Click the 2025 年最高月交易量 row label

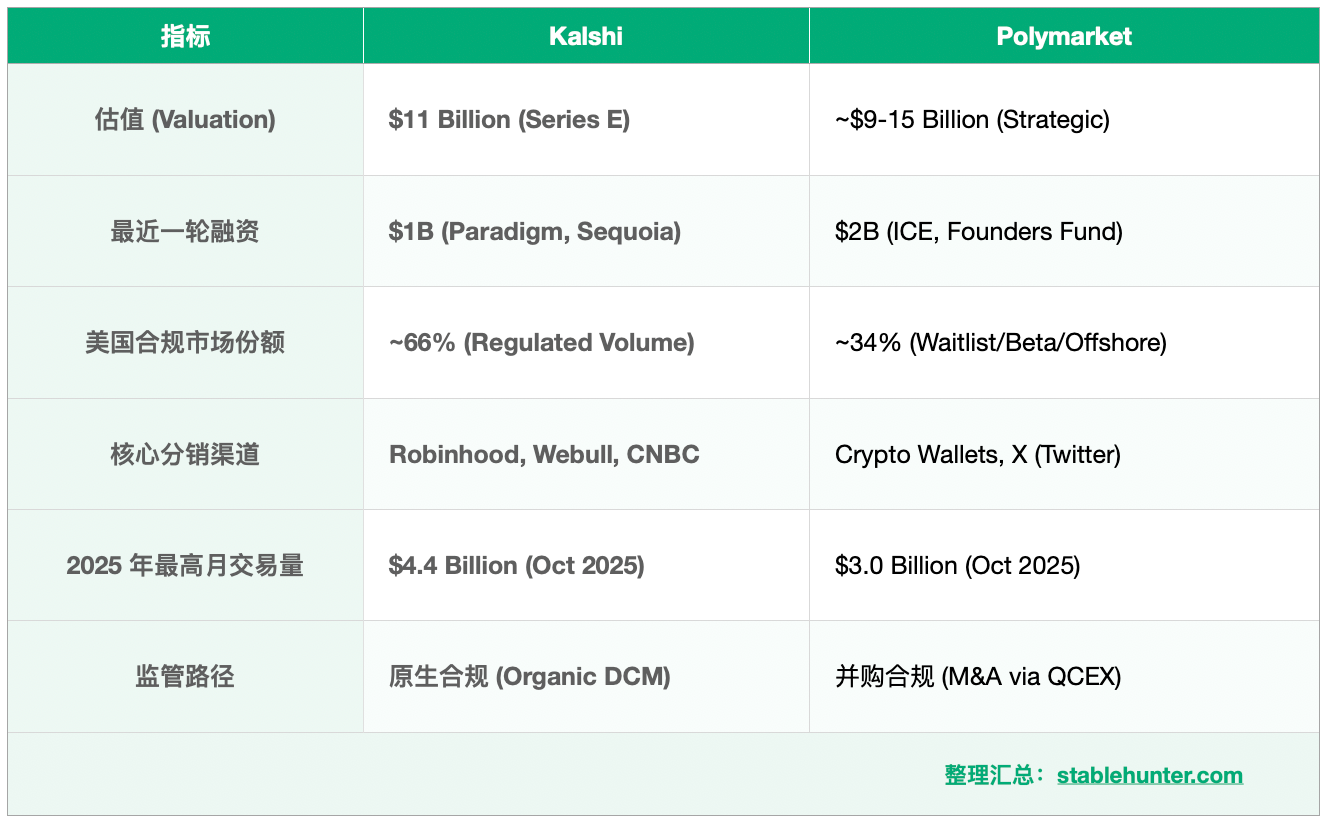pos(185,566)
